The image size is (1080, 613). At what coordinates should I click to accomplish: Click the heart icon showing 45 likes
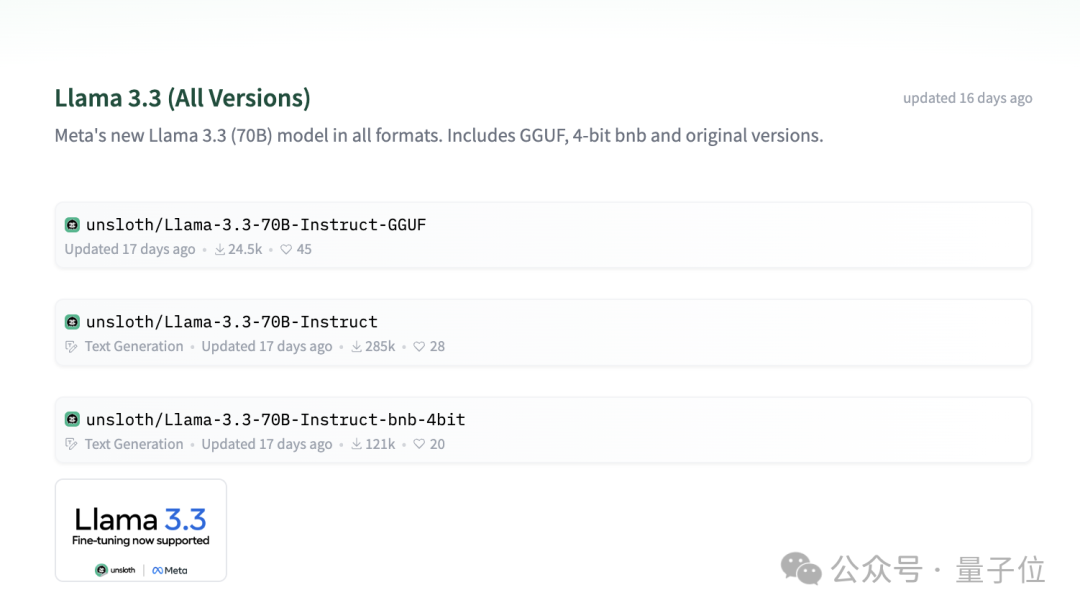click(x=286, y=249)
